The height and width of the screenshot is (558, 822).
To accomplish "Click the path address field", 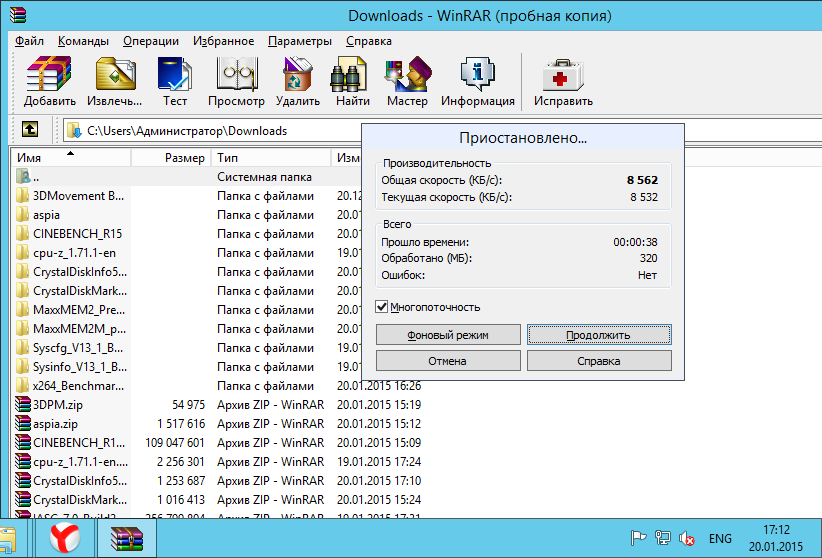I will click(x=212, y=131).
